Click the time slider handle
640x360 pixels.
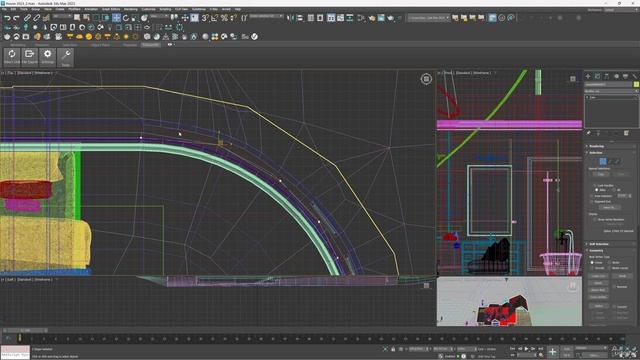coord(25,330)
